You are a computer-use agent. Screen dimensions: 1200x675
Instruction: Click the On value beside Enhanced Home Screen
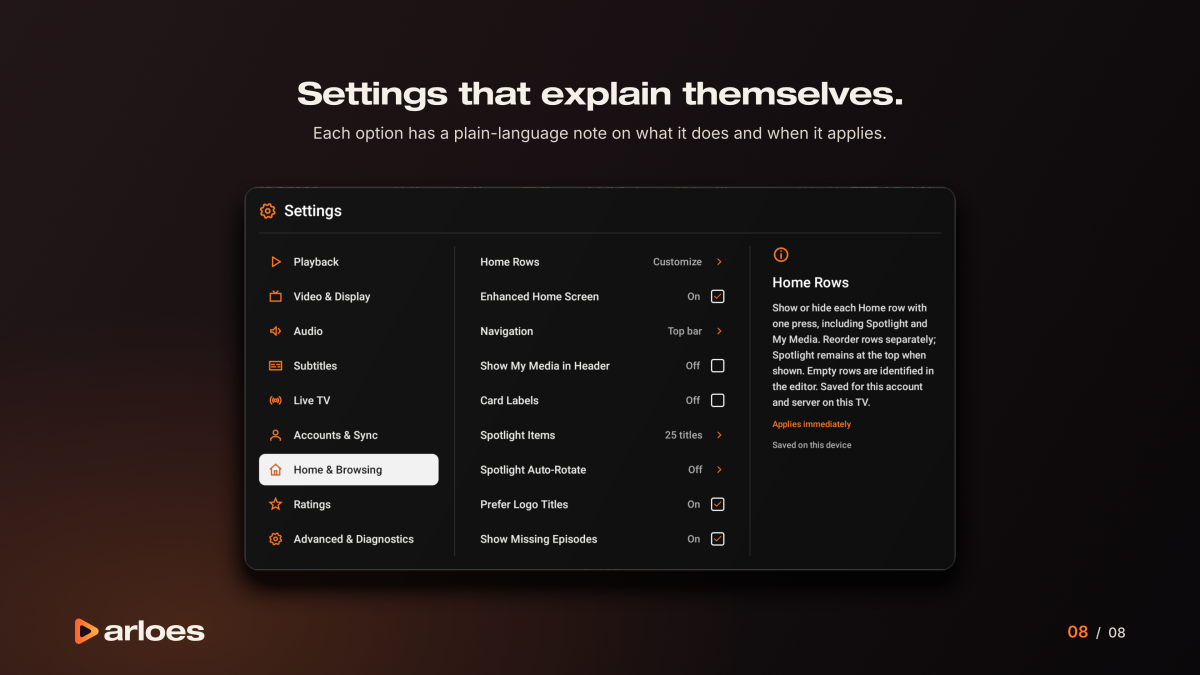(x=693, y=296)
